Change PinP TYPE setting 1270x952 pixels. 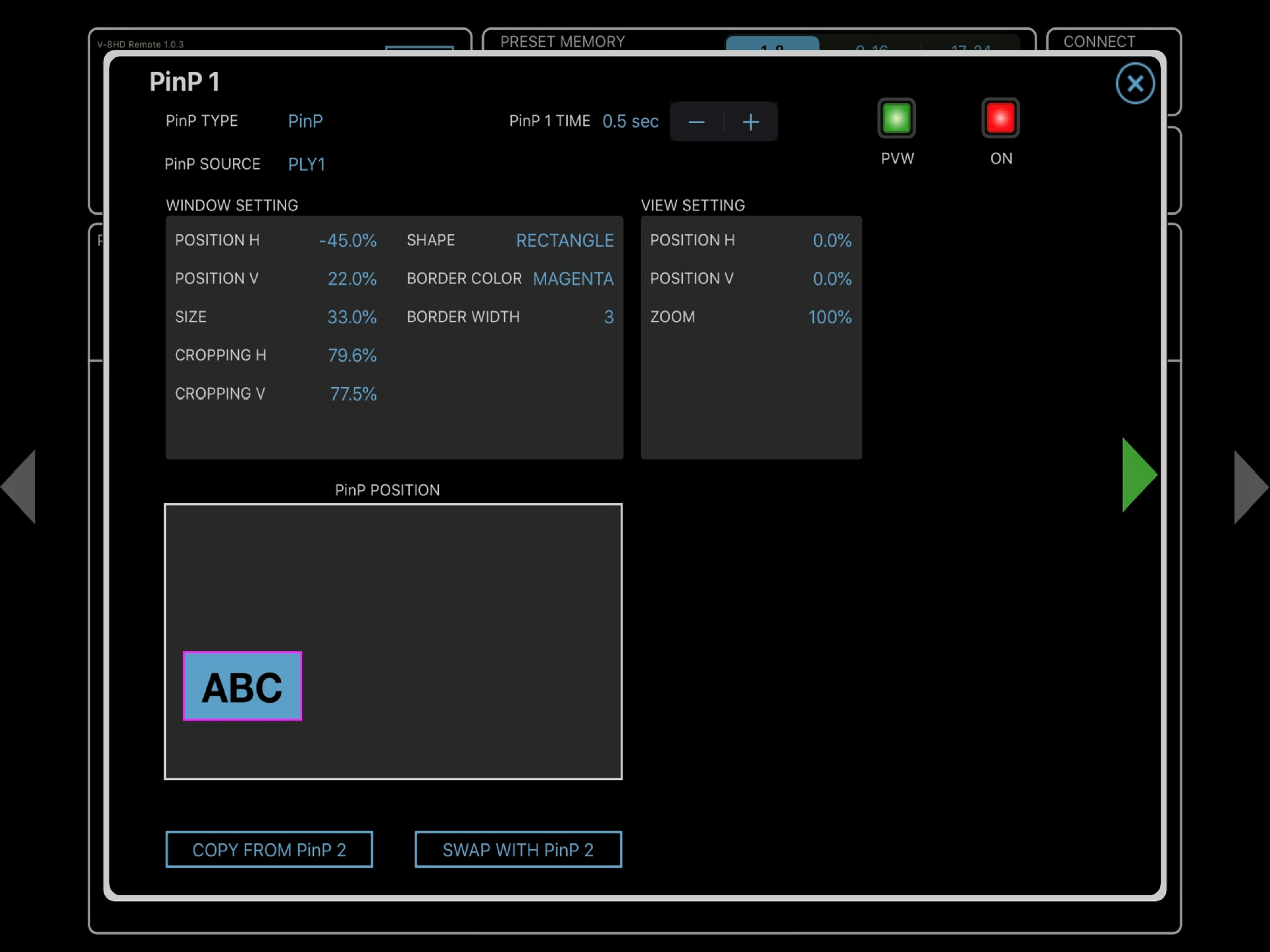305,121
